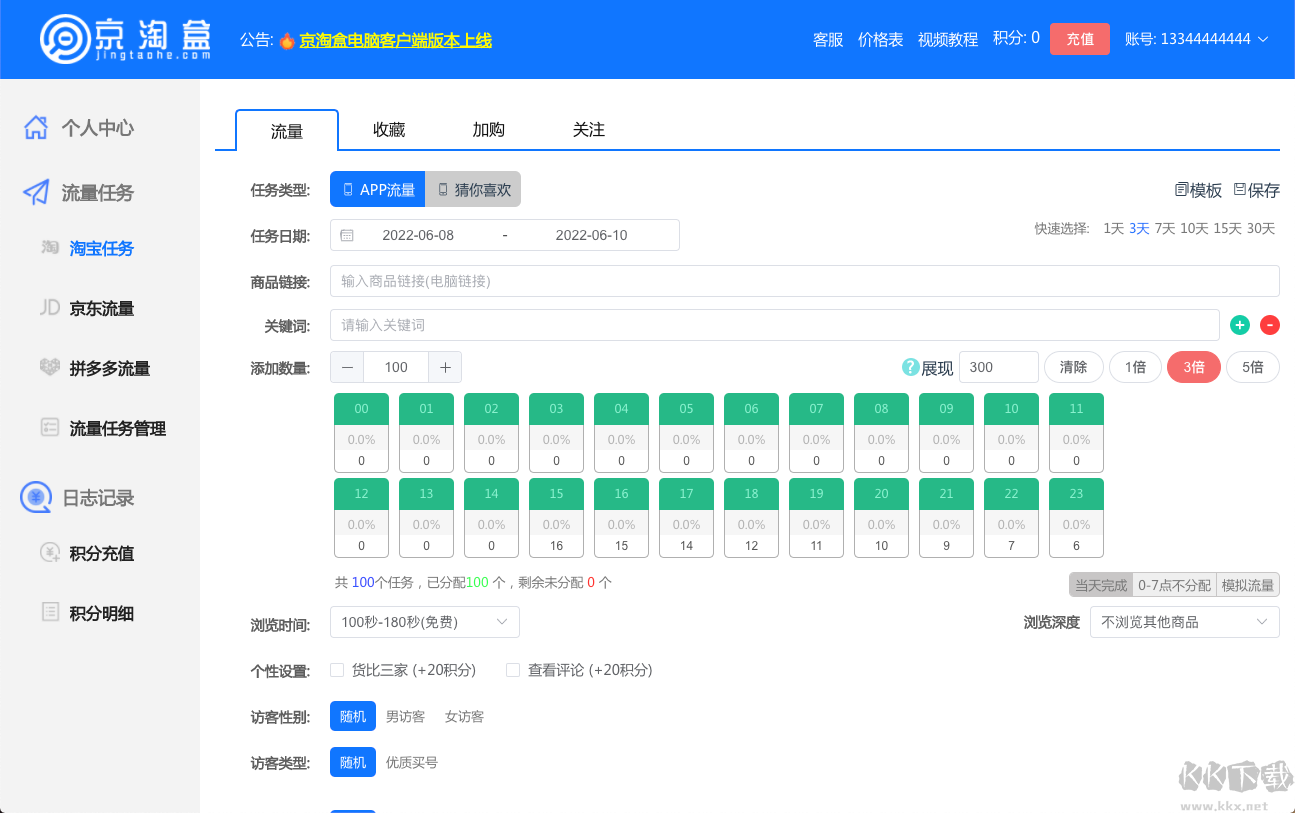The width and height of the screenshot is (1295, 813).
Task: Open the 浏览时间 dropdown
Action: [x=424, y=622]
